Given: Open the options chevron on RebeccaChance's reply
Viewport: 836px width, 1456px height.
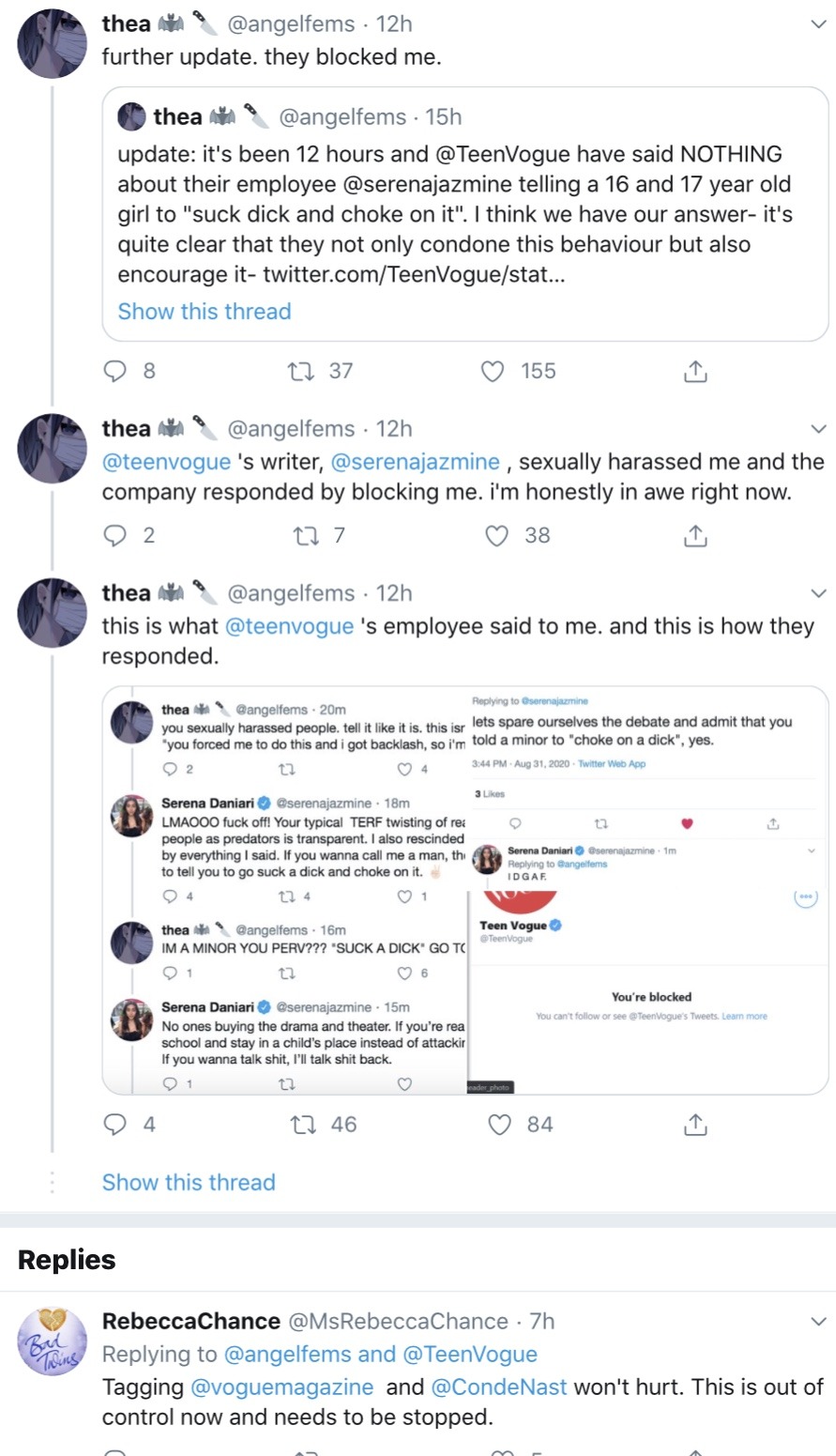Looking at the screenshot, I should pos(818,1322).
